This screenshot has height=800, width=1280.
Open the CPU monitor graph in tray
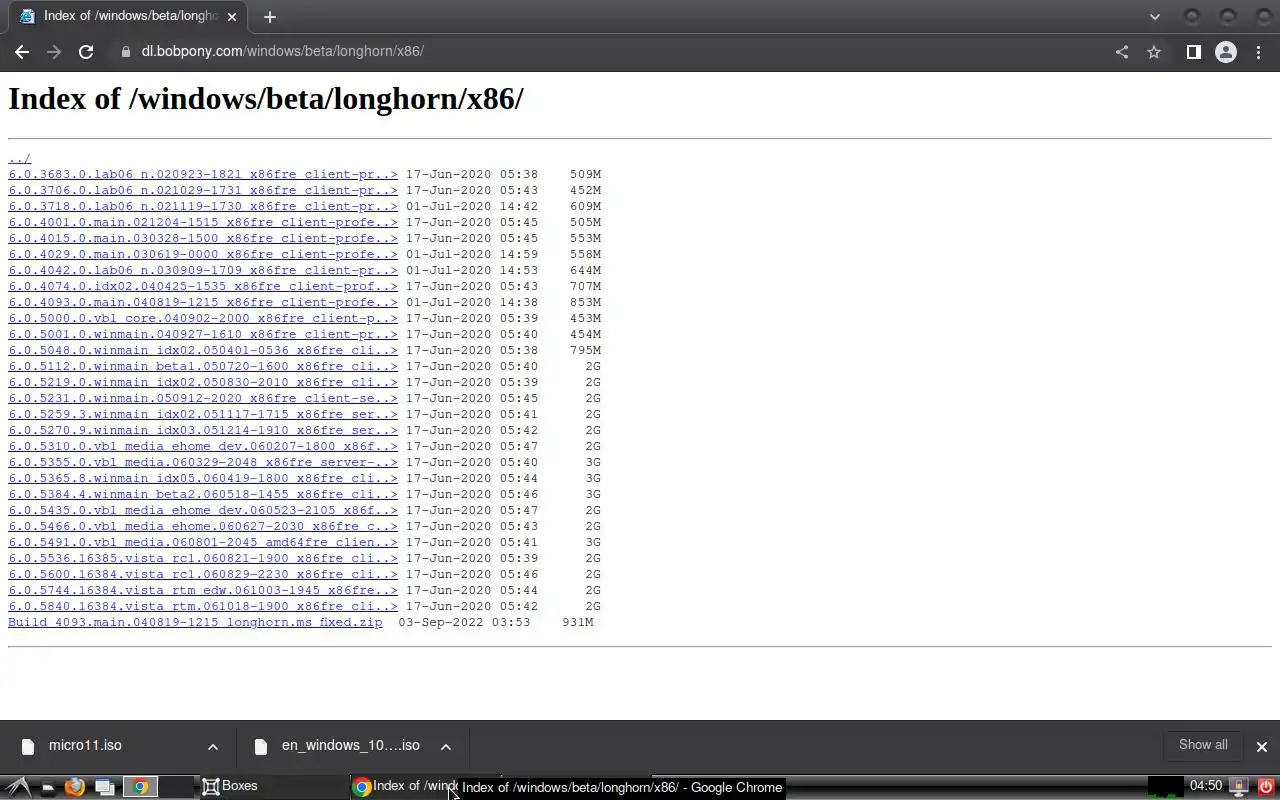point(1166,787)
